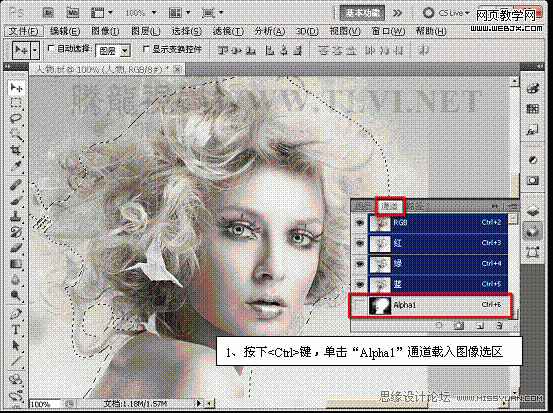Select the Type tool

16,329
